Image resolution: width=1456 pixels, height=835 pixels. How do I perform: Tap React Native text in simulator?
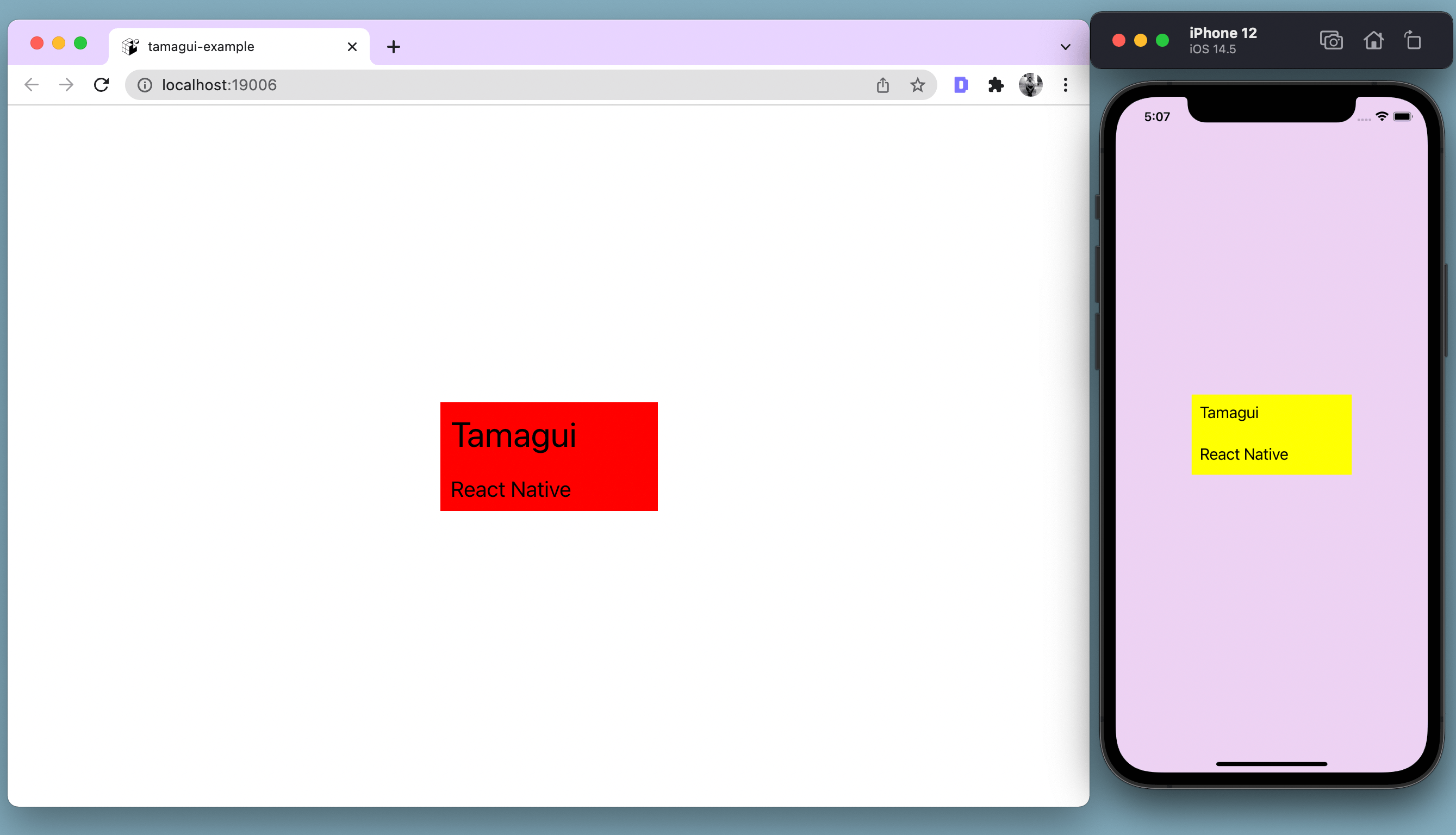pos(1244,454)
